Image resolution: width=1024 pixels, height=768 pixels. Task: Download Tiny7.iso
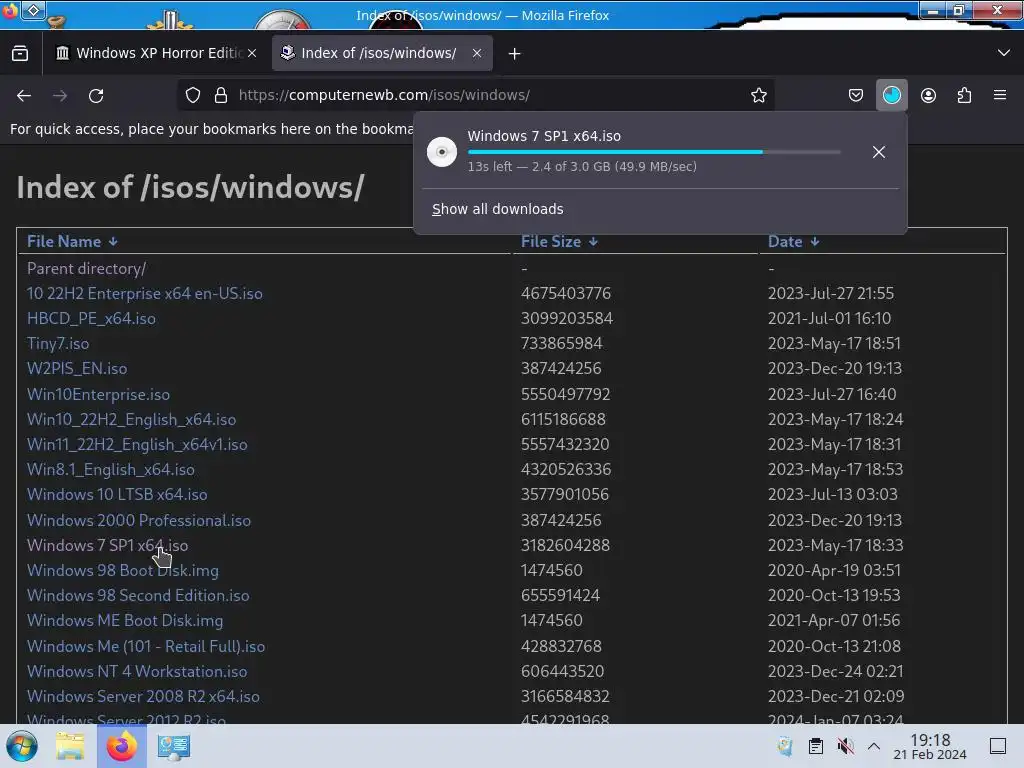pos(58,344)
